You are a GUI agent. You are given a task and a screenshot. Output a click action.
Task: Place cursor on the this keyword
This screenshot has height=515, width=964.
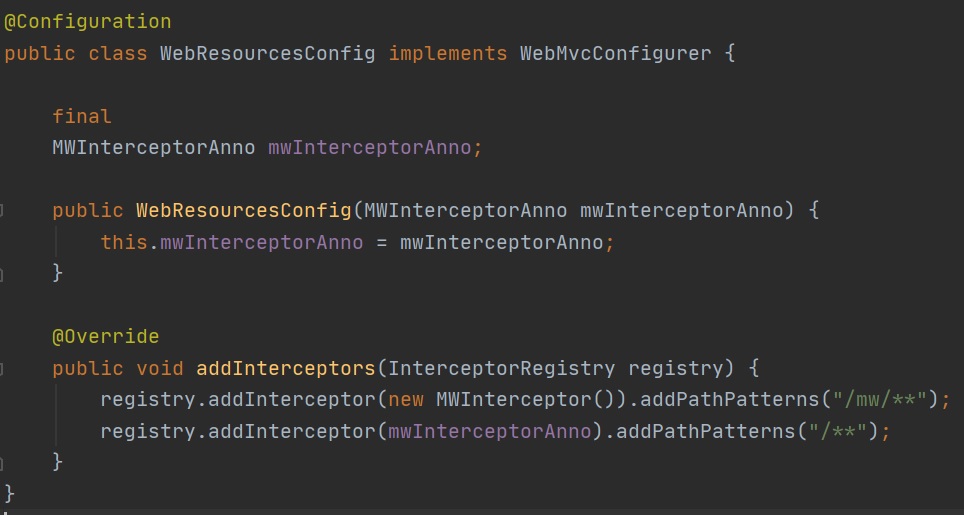tap(124, 242)
